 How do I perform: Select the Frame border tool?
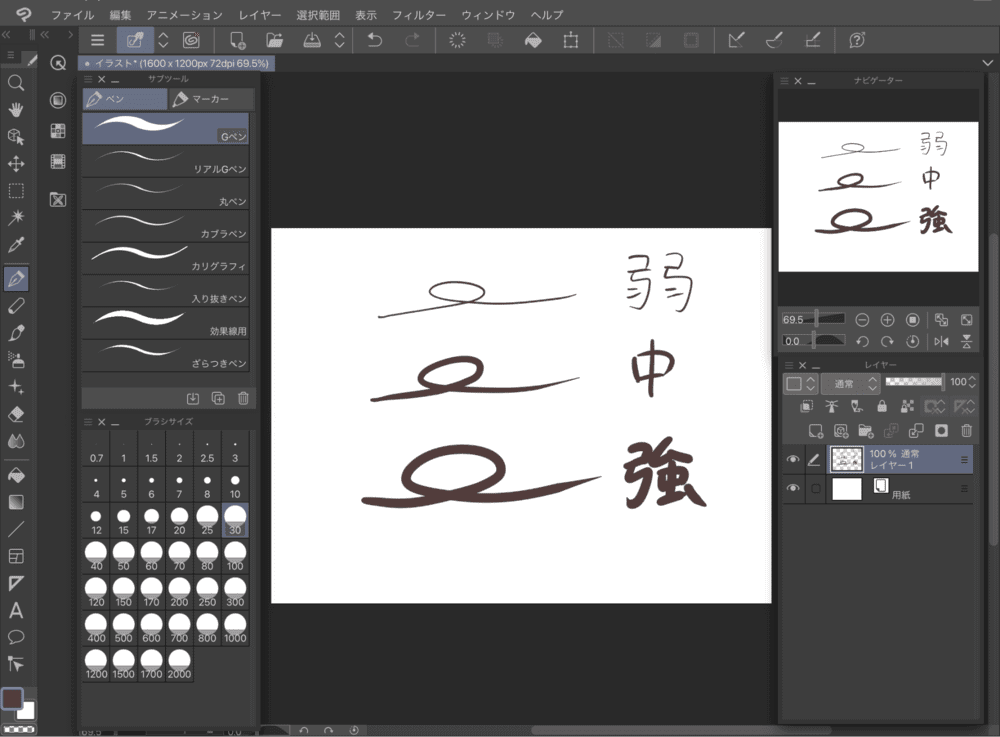[x=16, y=557]
